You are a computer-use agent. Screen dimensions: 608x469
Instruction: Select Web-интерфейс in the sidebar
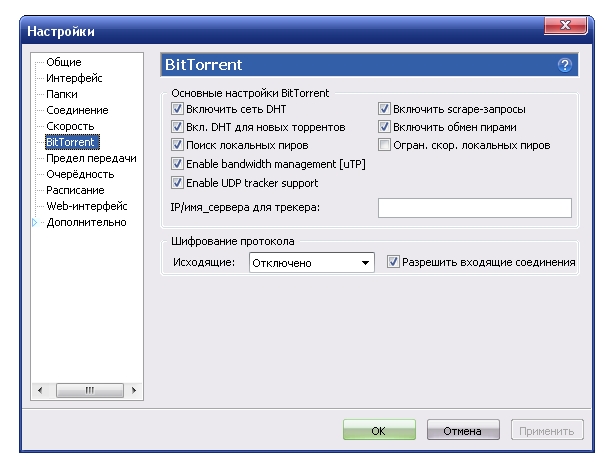87,206
